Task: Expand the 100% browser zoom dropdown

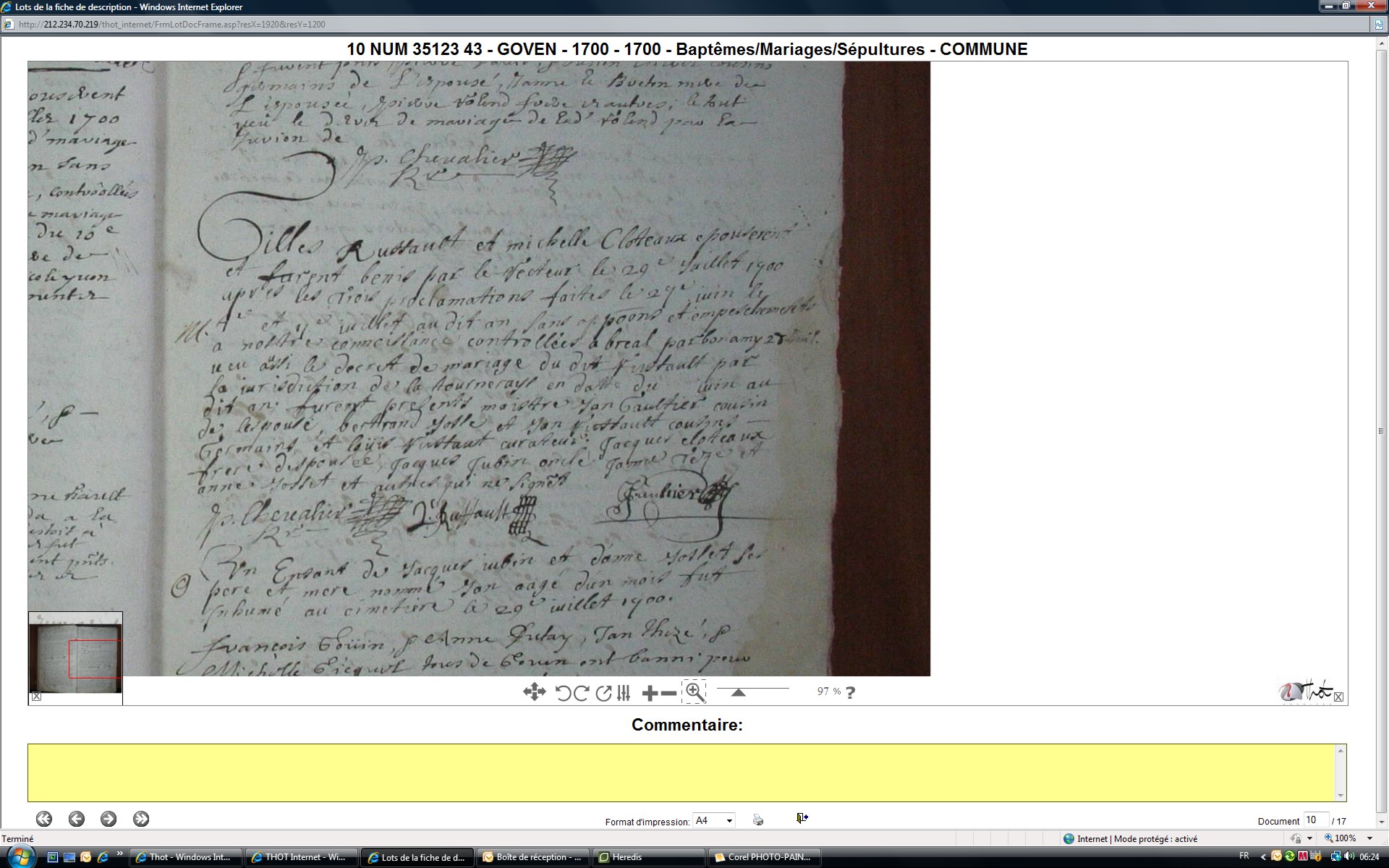Action: [1369, 838]
